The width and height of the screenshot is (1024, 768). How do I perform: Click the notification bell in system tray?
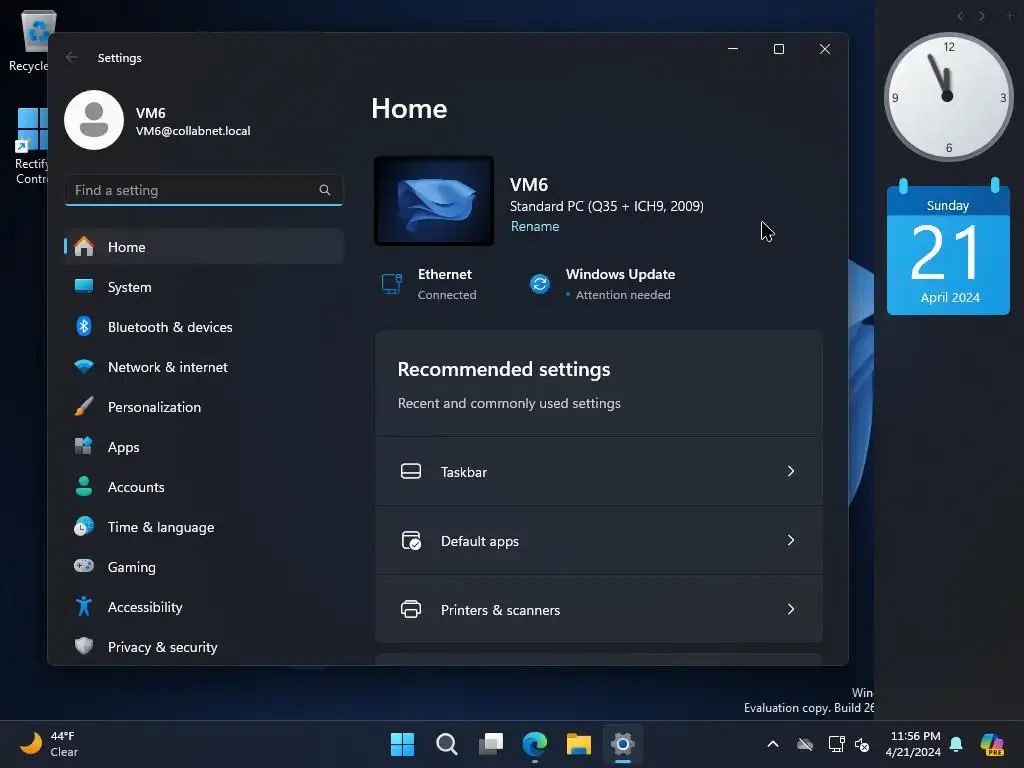click(956, 744)
